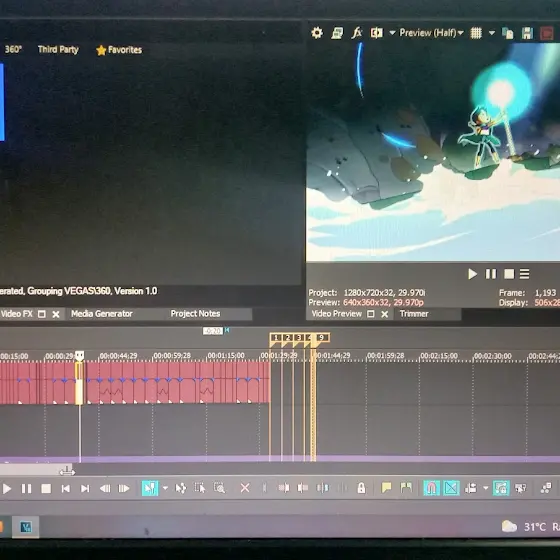Screen dimensions: 560x560
Task: Open the Video Output FX icon
Action: pos(356,33)
